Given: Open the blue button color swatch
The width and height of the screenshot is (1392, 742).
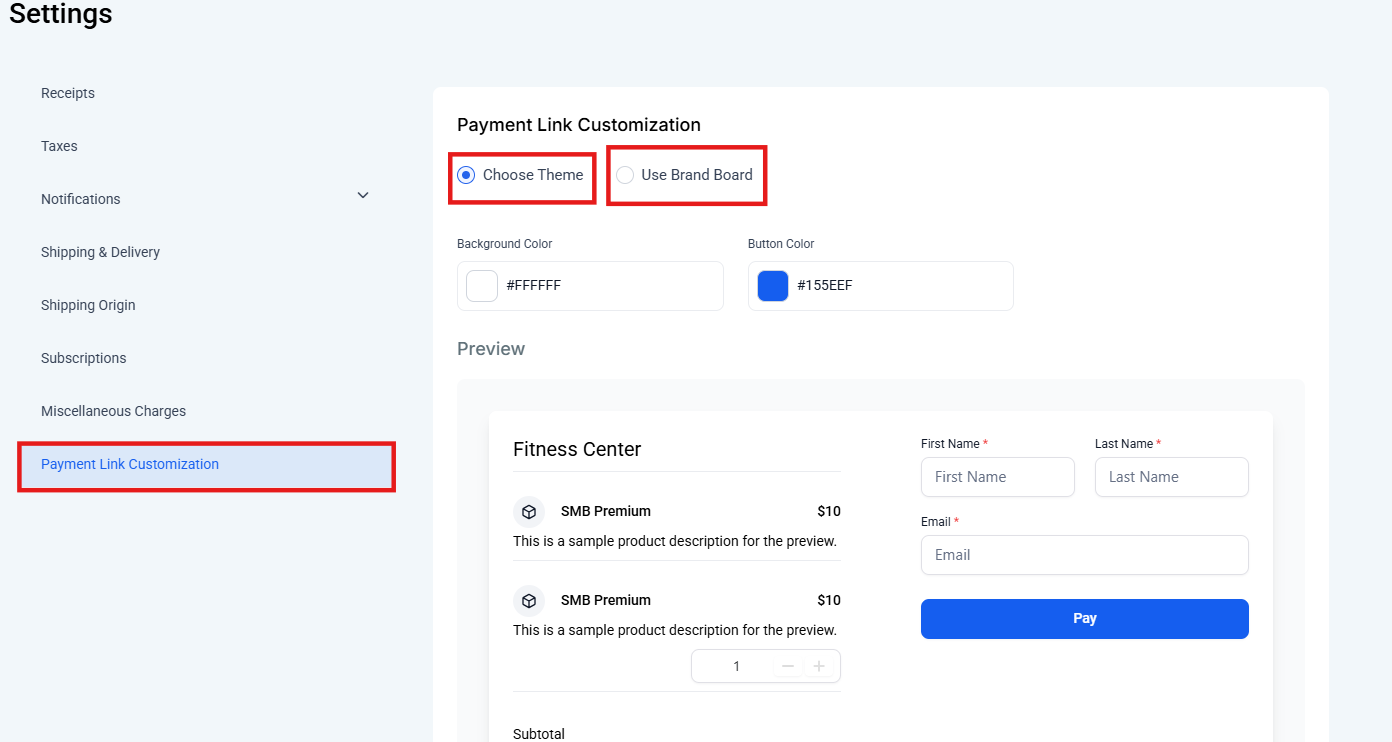Looking at the screenshot, I should click(x=773, y=286).
